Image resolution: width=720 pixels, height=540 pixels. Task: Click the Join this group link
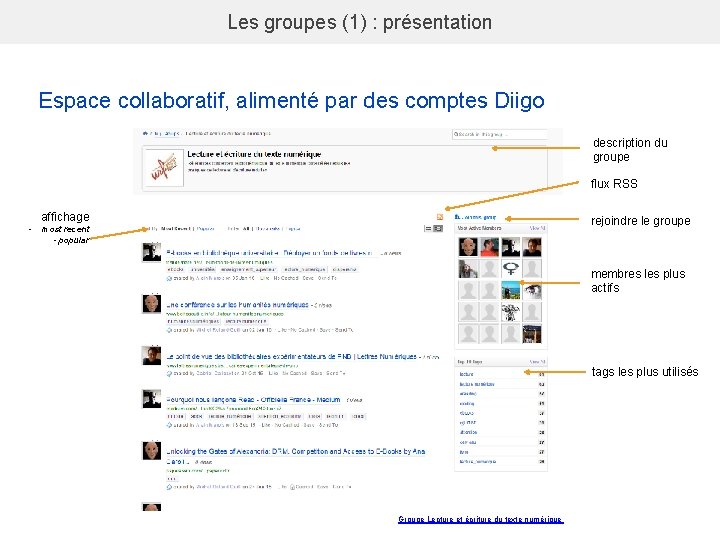pyautogui.click(x=476, y=217)
